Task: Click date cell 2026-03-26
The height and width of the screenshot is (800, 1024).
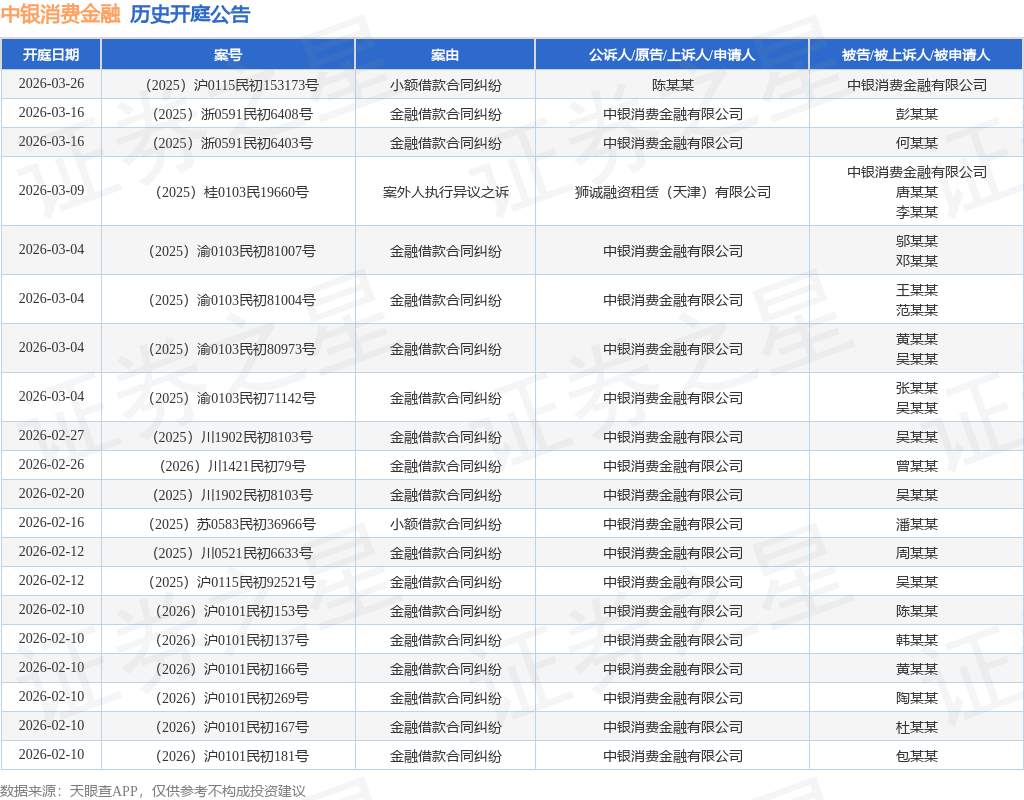Action: coord(51,84)
